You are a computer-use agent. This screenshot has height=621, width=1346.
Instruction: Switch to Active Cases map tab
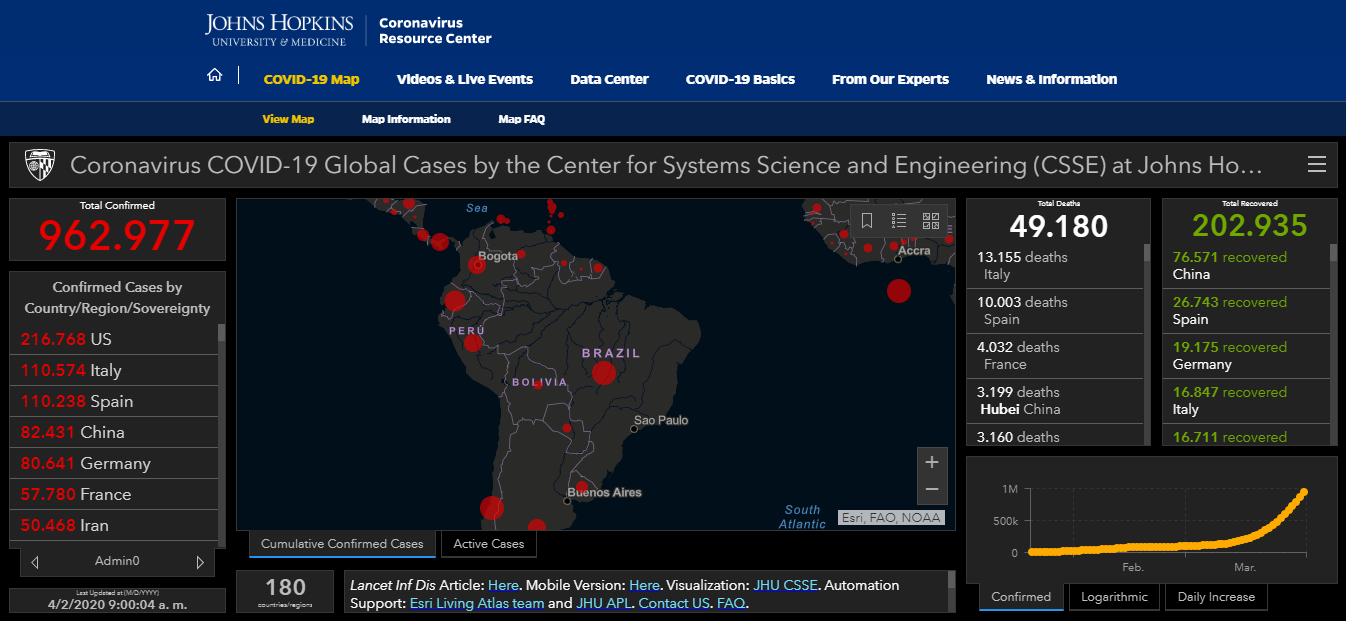pos(488,544)
